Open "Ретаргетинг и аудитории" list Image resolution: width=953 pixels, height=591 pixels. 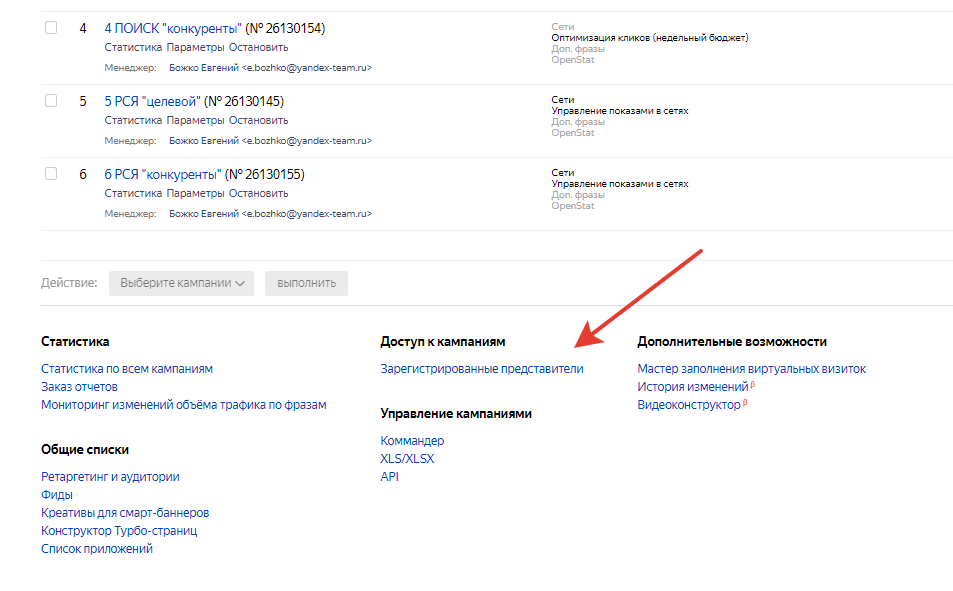click(x=110, y=477)
